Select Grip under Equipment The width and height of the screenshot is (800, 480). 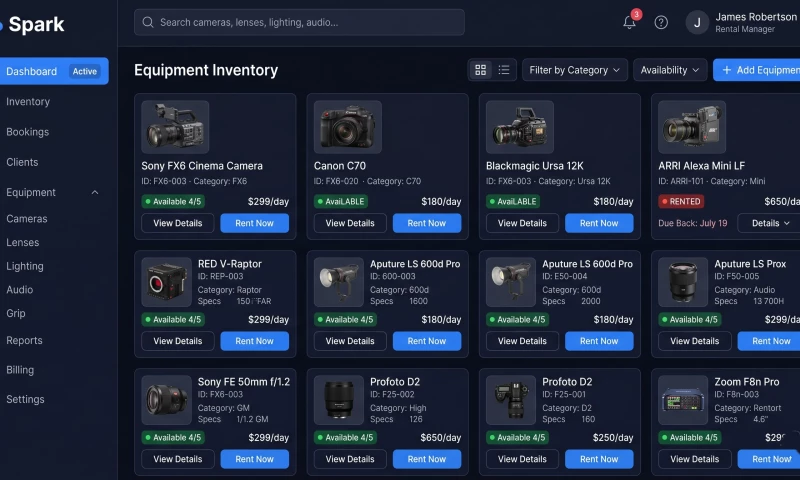15,313
